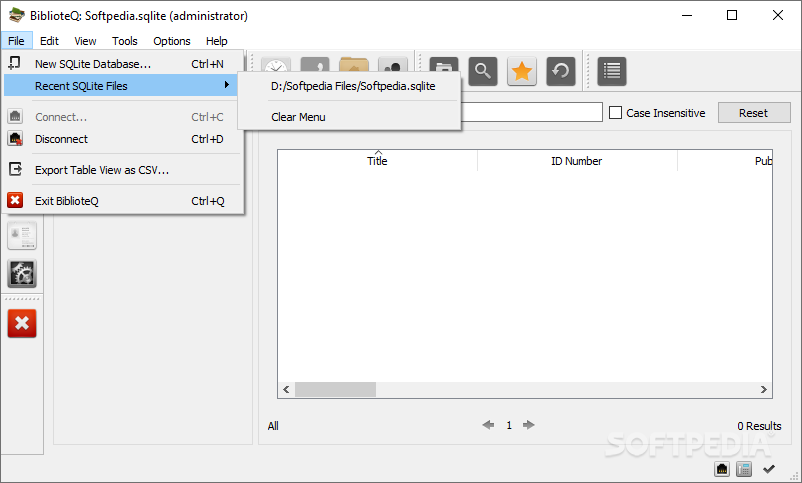The height and width of the screenshot is (483, 802).
Task: Click the Reset button
Action: tap(754, 113)
